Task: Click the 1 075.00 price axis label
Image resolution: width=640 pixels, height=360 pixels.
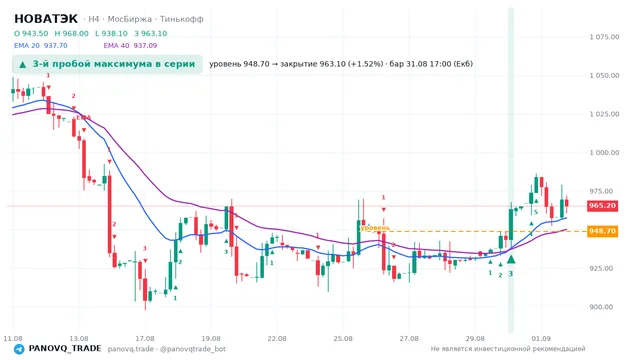Action: 604,37
